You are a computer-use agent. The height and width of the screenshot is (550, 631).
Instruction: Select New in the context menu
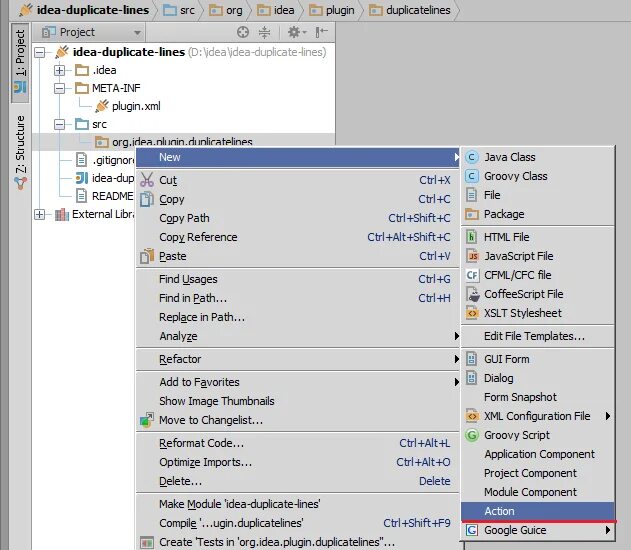click(297, 157)
